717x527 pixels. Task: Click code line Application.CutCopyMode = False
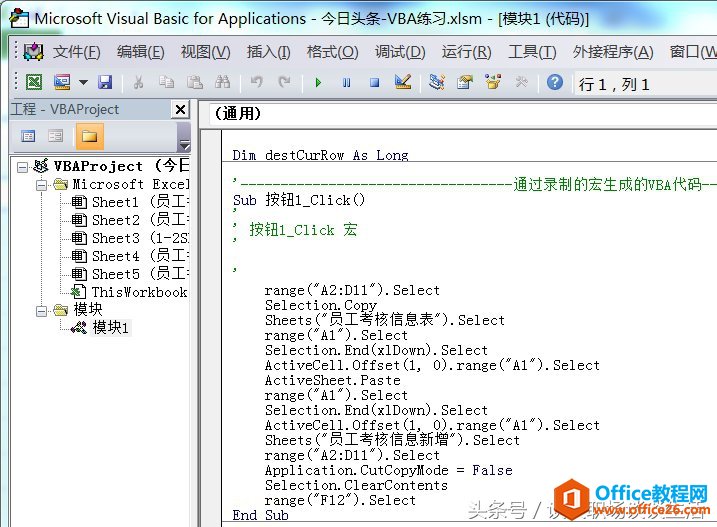(389, 470)
